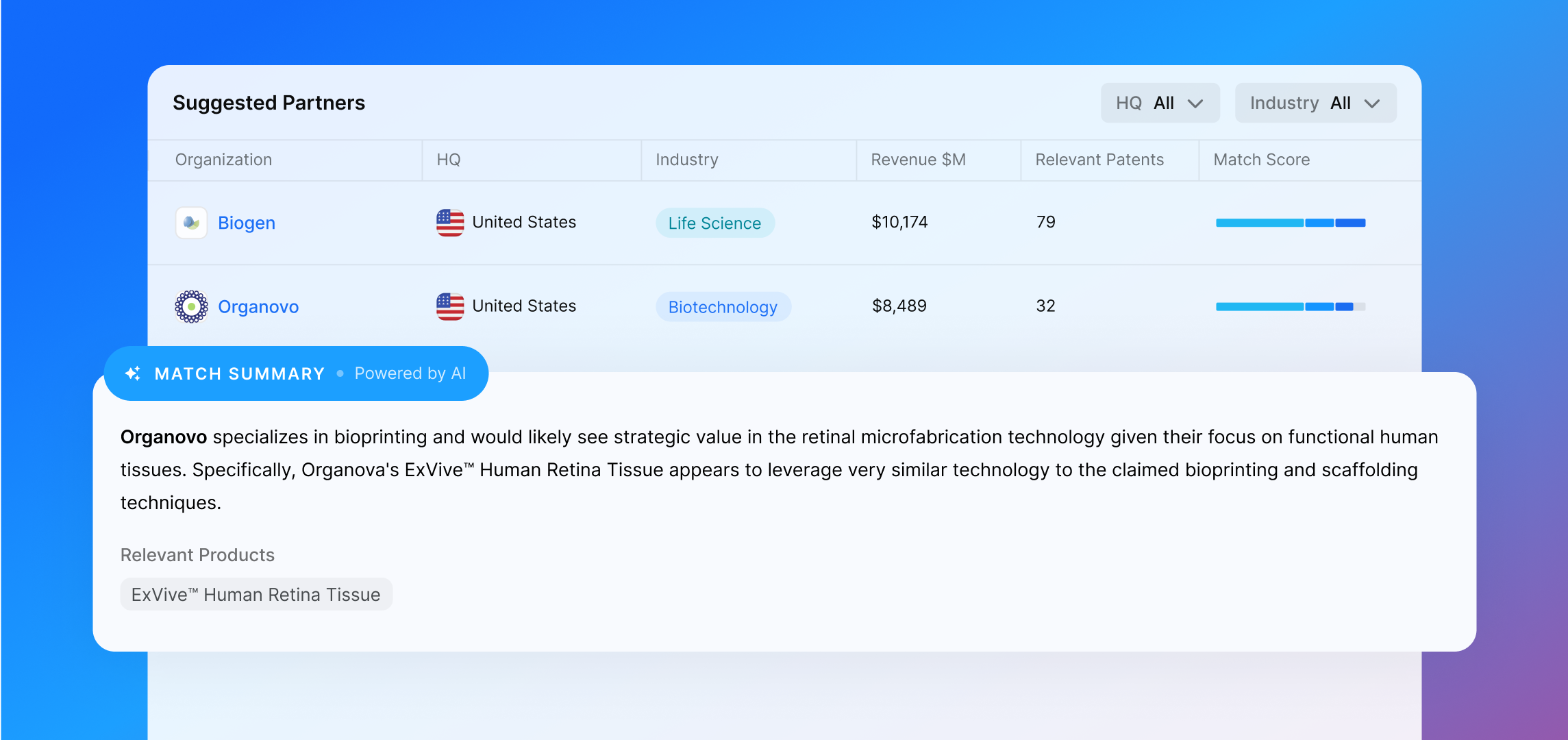
Task: Click Organovo's match score bar
Action: click(x=1291, y=306)
